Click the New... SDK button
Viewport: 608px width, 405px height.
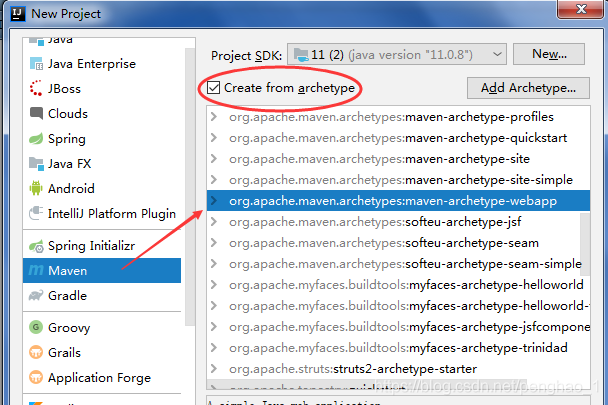(549, 54)
